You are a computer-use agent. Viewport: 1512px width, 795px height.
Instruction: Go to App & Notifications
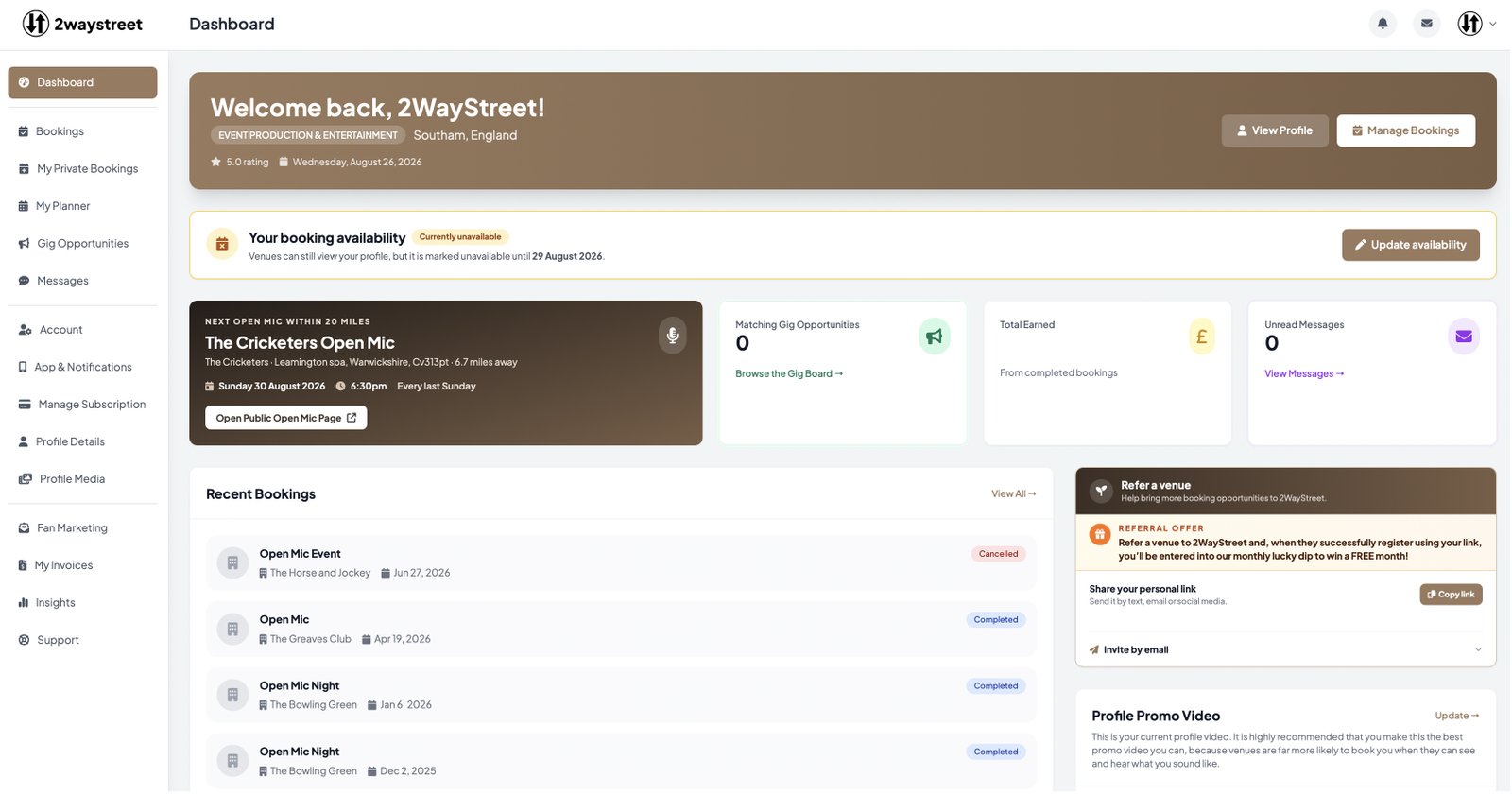coord(82,367)
